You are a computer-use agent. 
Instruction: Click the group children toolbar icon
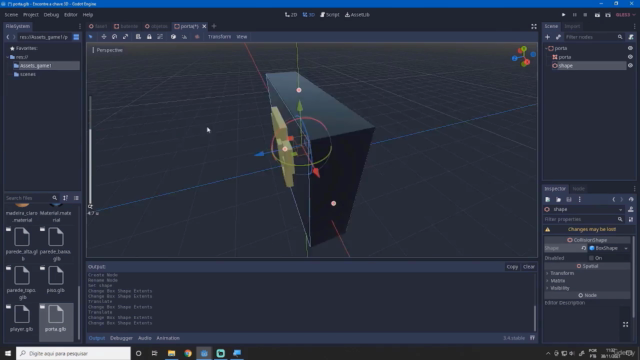[160, 37]
